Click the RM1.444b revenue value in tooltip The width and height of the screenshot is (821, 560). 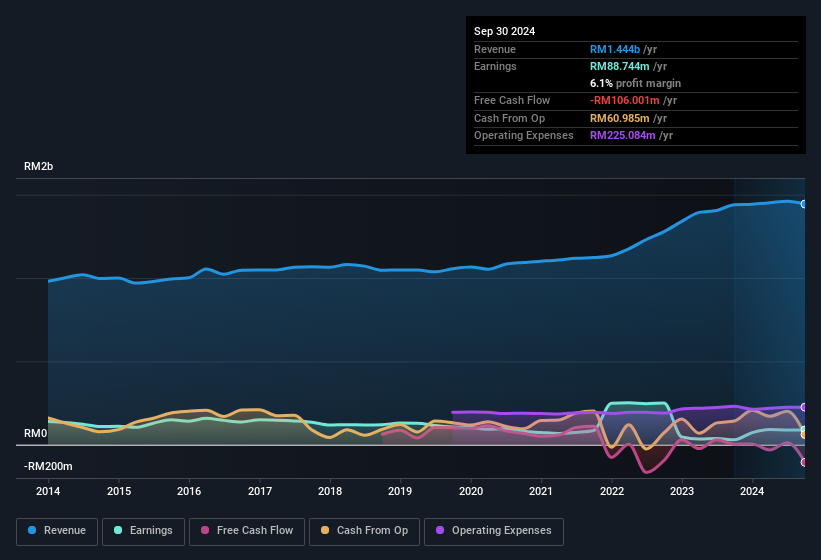click(x=615, y=49)
